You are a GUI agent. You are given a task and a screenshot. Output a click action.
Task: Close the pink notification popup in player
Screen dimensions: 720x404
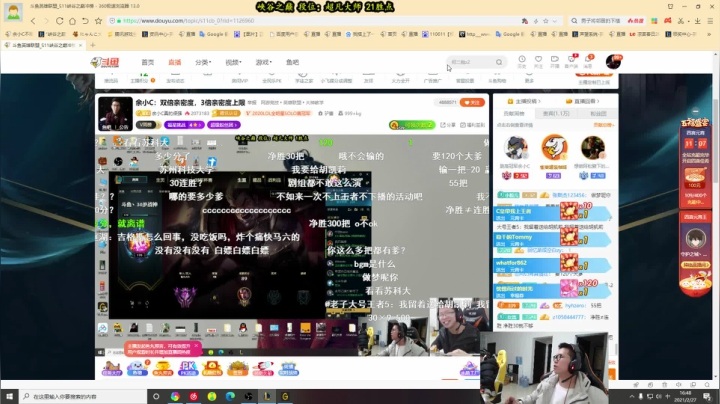click(x=196, y=345)
